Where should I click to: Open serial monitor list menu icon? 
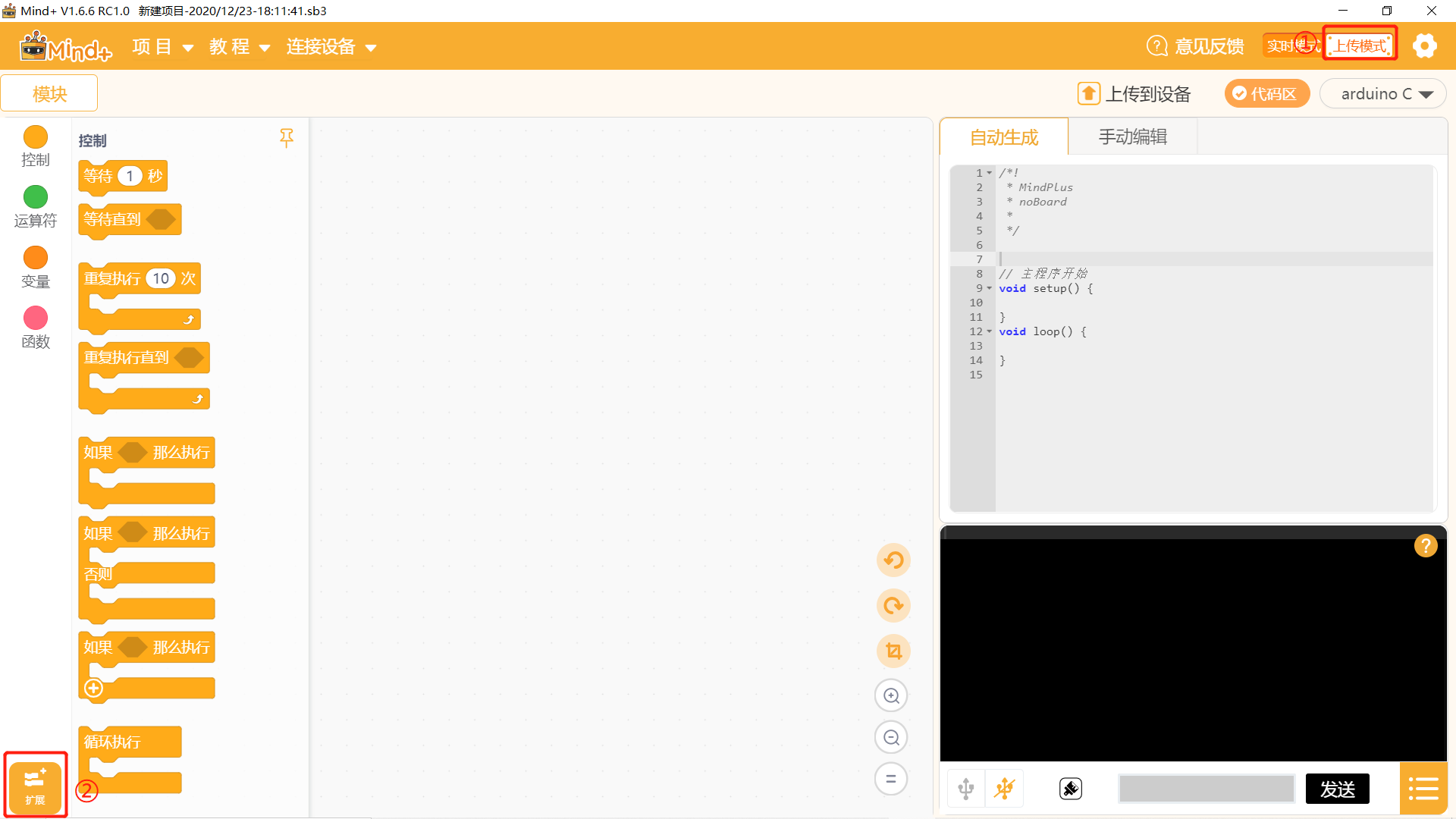pyautogui.click(x=1423, y=789)
